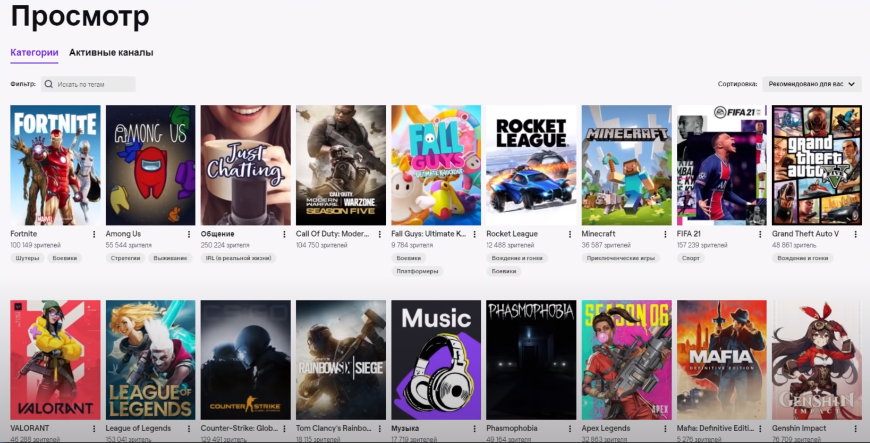Viewport: 870px width, 443px height.
Task: Open the Рекомендовано для вас sort dropdown
Action: pyautogui.click(x=812, y=84)
